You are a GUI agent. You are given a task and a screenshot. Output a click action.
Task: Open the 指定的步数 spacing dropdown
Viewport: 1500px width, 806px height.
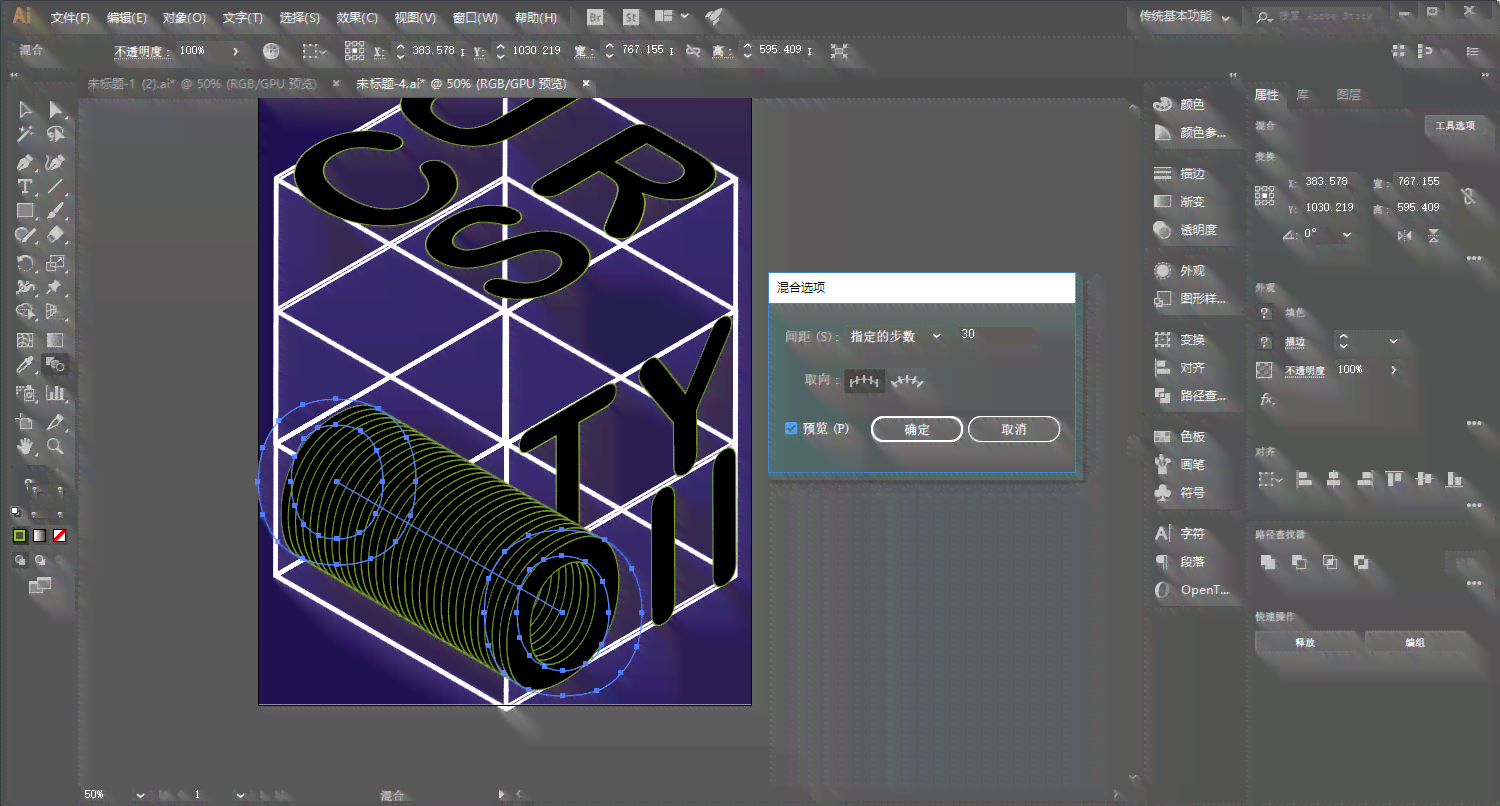(x=895, y=336)
